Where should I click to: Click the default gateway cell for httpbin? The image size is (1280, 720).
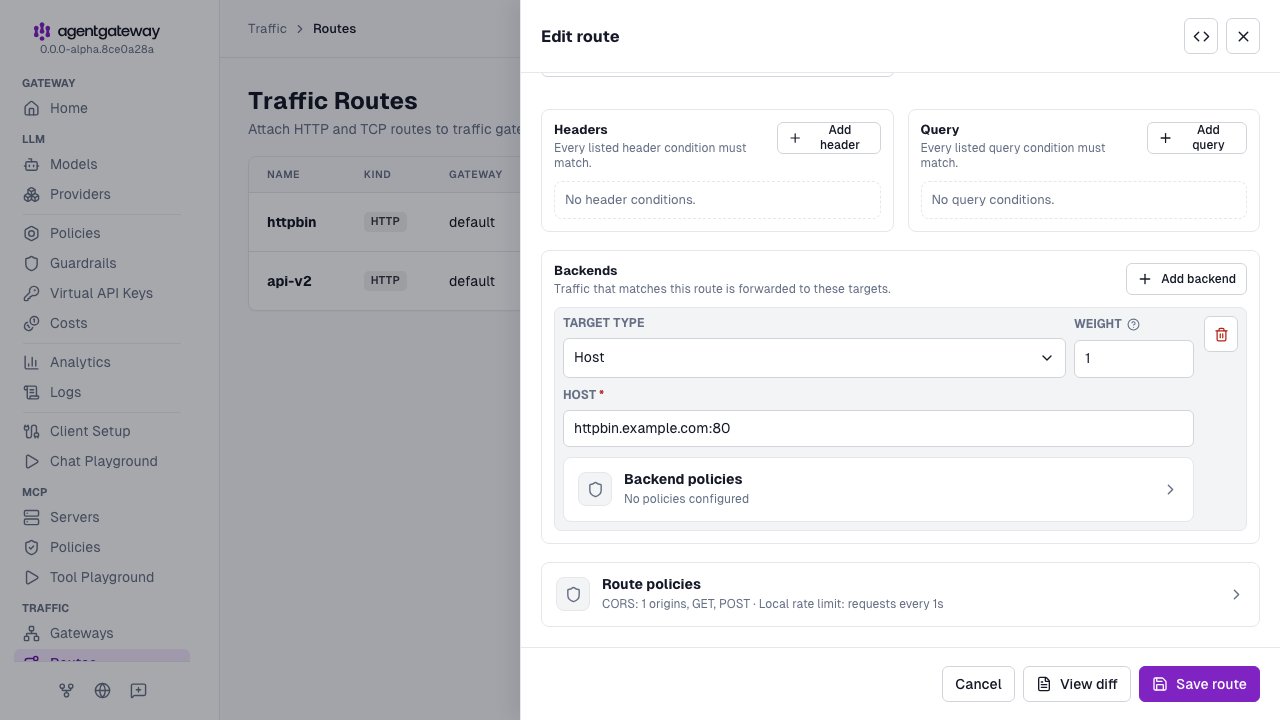(472, 222)
